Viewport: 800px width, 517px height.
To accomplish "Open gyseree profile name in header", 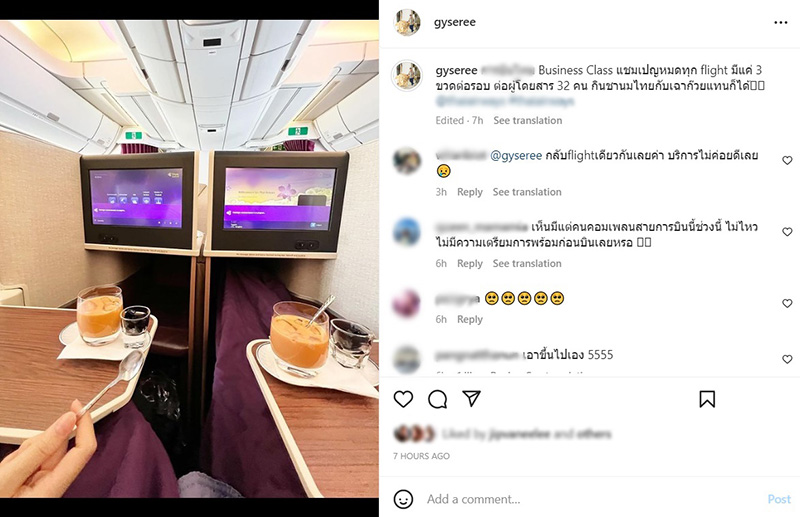I will click(455, 22).
